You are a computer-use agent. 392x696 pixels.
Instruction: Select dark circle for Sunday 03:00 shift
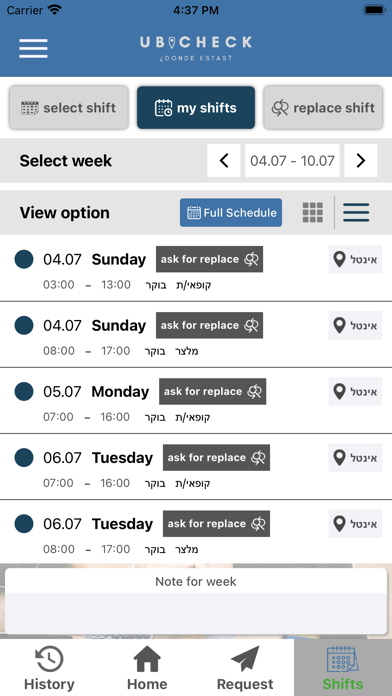coord(24,259)
